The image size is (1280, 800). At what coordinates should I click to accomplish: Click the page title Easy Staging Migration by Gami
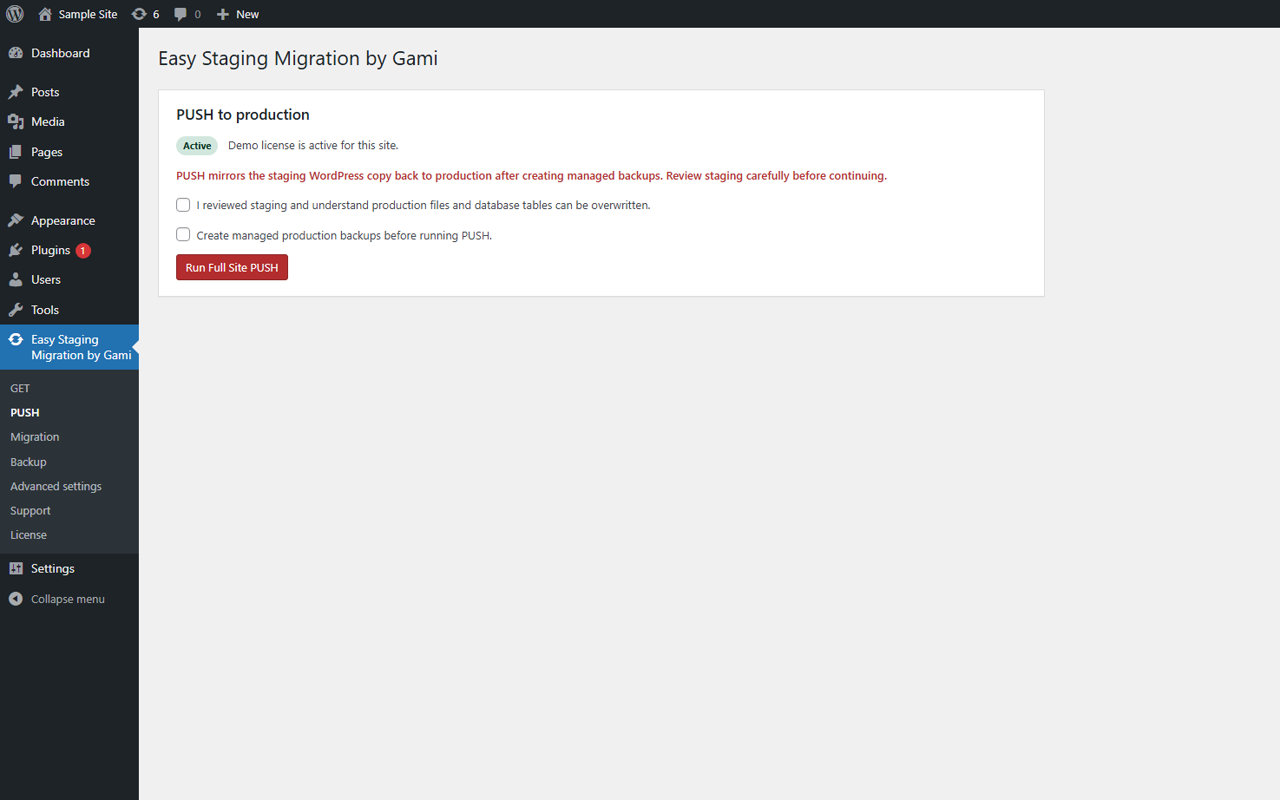[298, 58]
